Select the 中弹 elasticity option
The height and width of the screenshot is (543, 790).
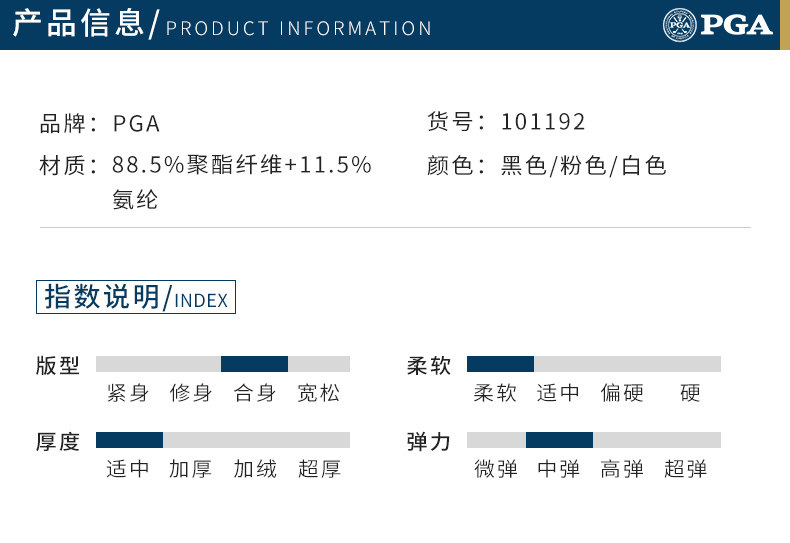pos(559,469)
